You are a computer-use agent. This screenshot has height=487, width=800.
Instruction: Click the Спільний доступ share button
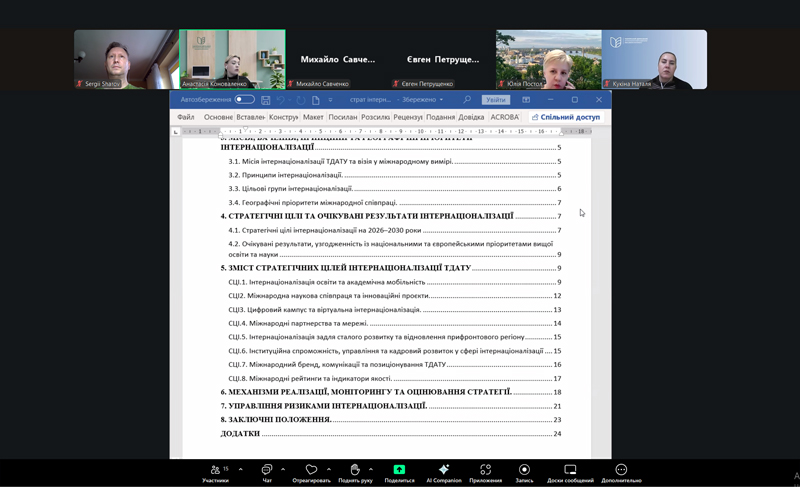click(x=566, y=117)
